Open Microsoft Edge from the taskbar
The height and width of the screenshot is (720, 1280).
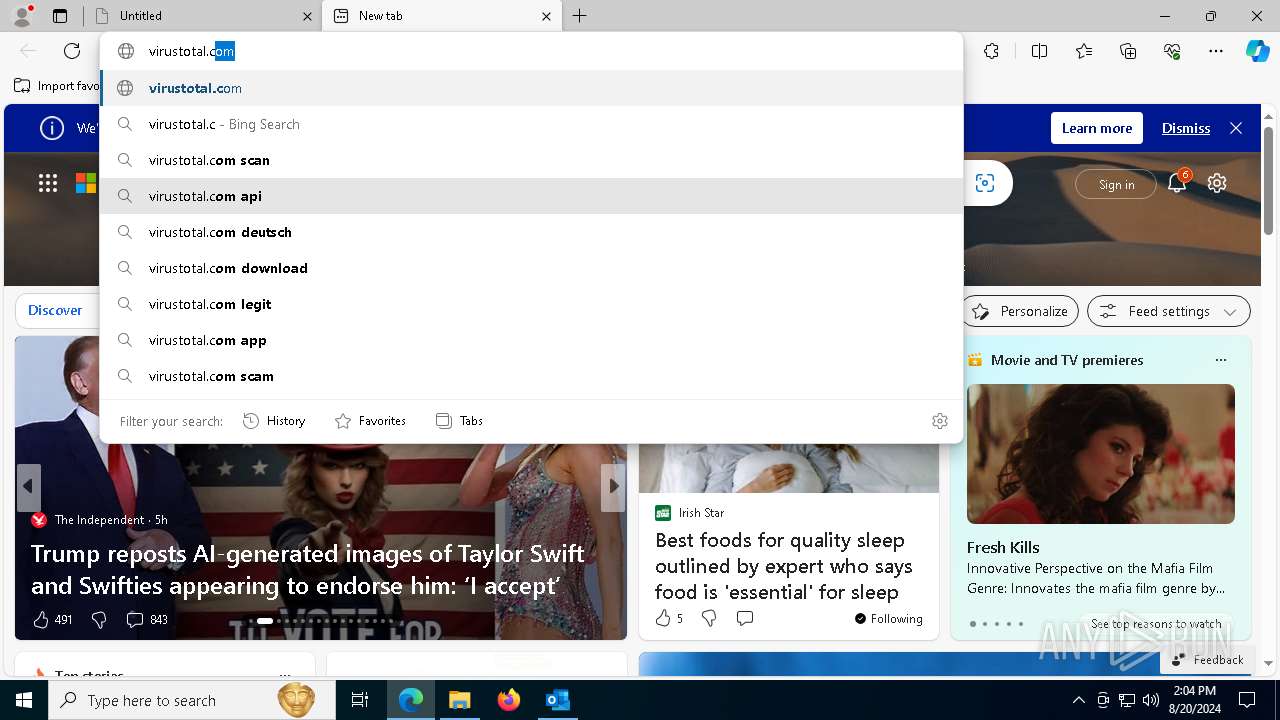(x=411, y=700)
